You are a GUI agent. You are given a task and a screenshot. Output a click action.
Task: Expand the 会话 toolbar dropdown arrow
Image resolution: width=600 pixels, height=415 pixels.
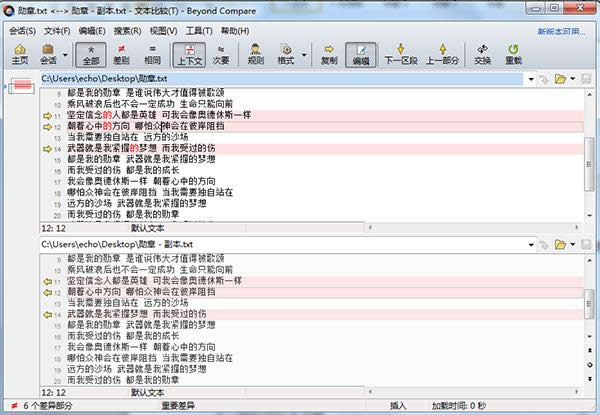[65, 55]
